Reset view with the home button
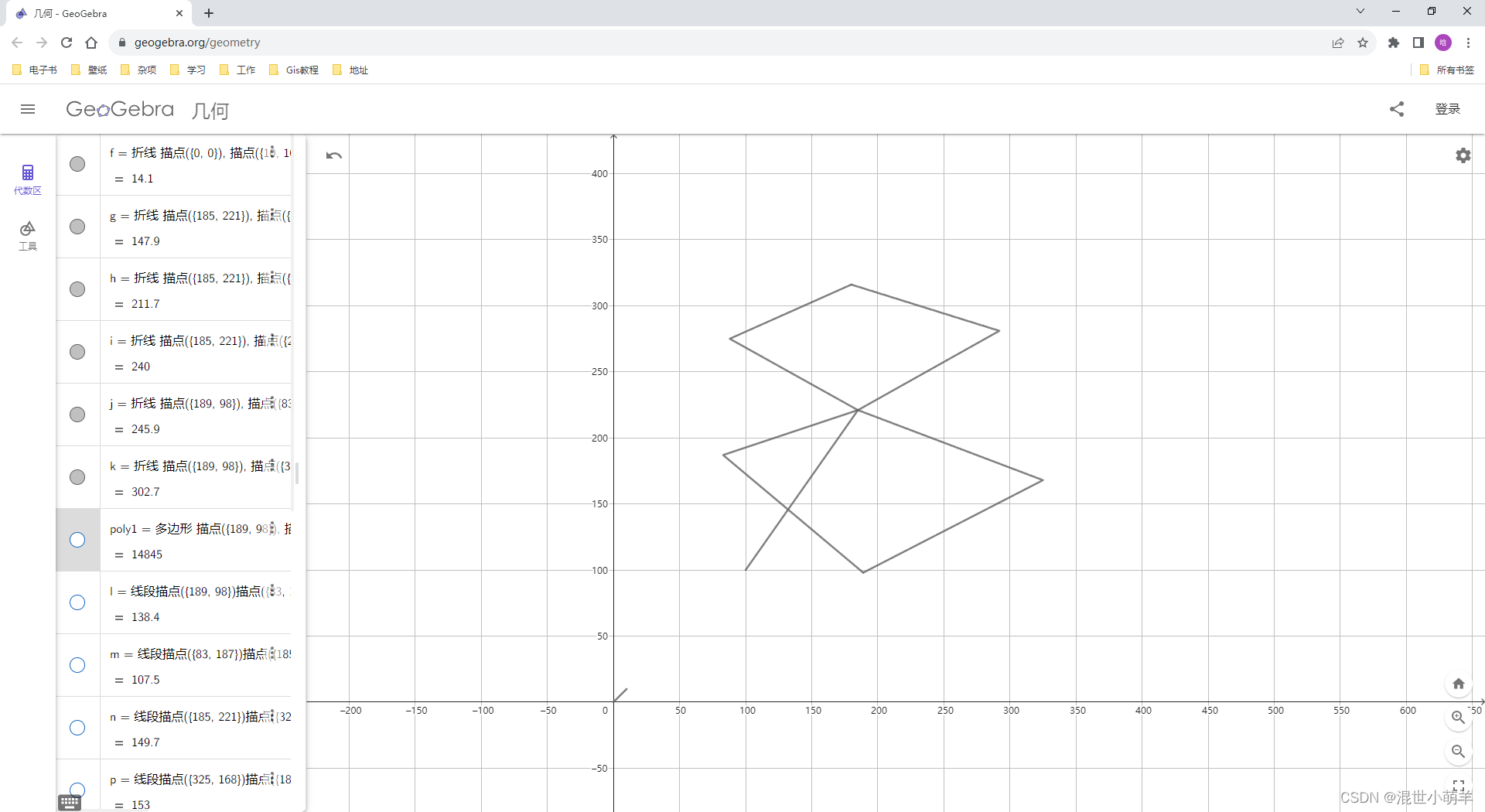The width and height of the screenshot is (1485, 812). [1459, 684]
